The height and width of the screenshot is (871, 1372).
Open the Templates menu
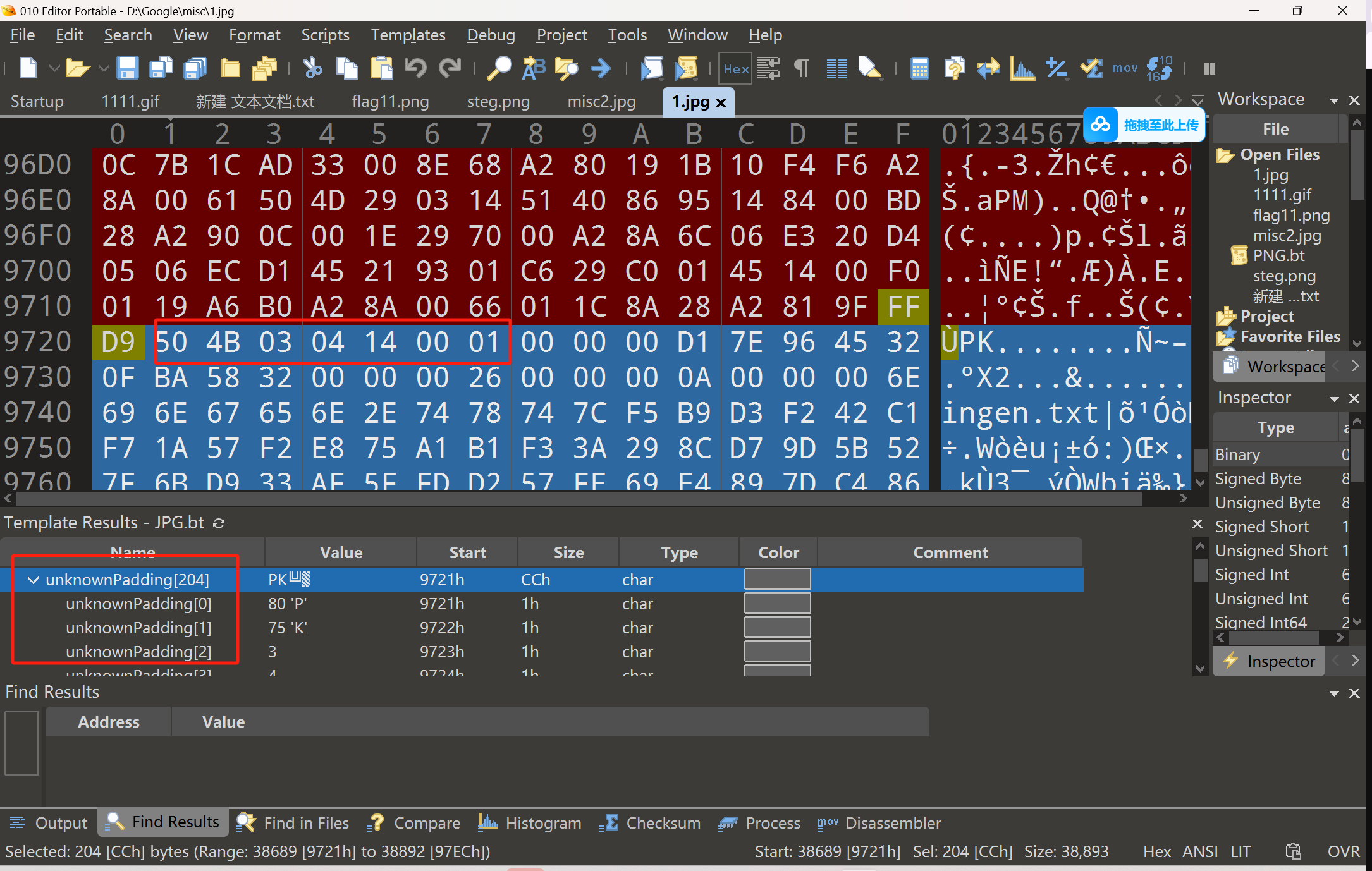(408, 35)
